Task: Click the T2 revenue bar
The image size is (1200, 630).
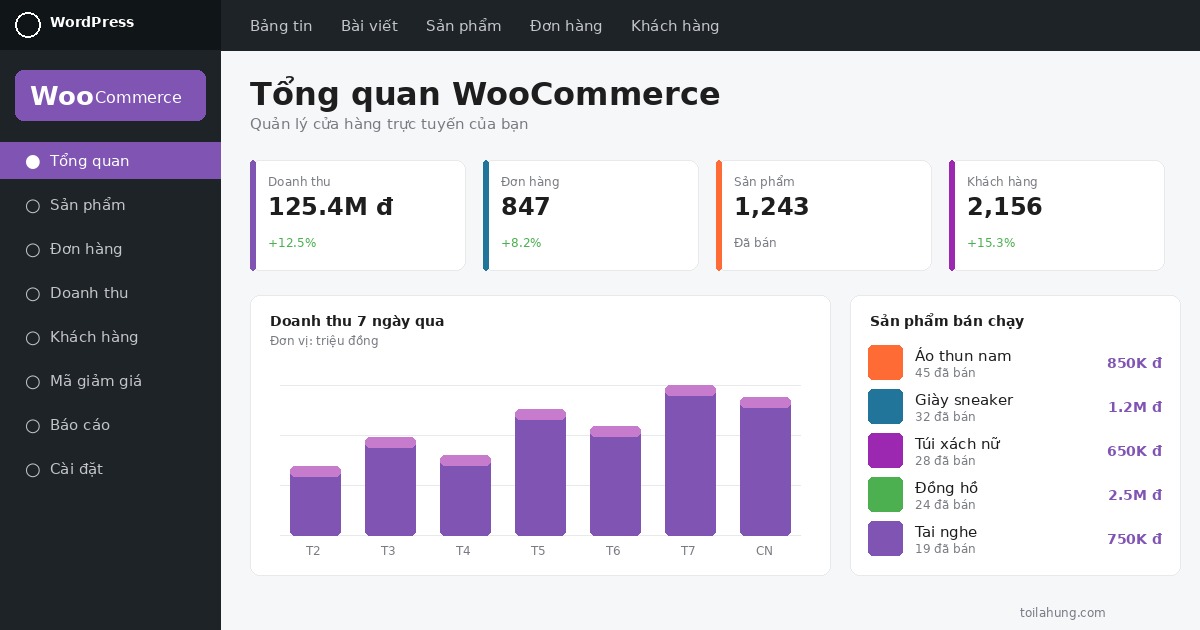Action: click(x=315, y=501)
